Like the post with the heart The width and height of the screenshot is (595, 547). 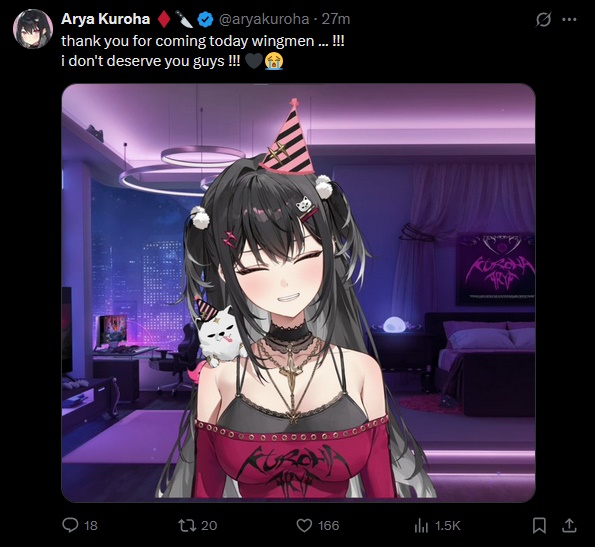(304, 525)
